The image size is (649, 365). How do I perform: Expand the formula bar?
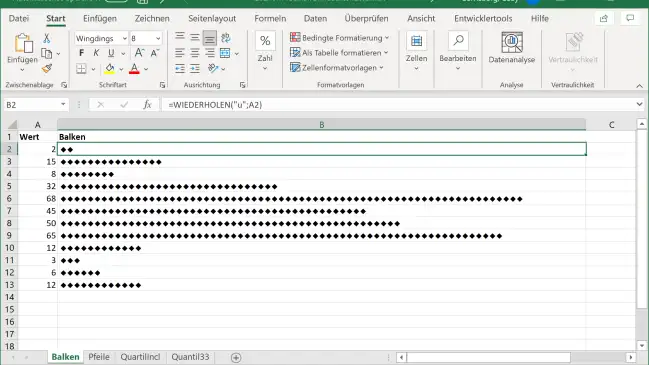[x=639, y=104]
